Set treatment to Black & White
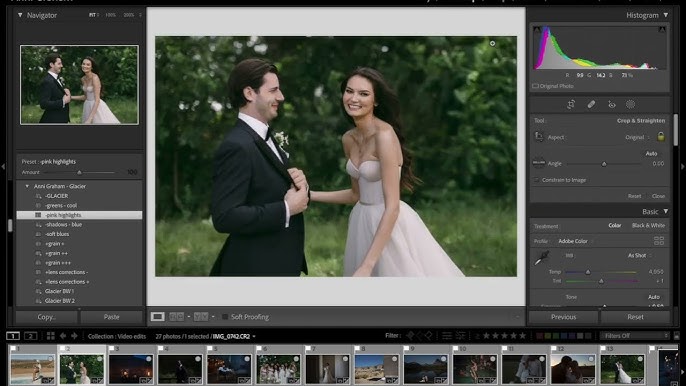This screenshot has height=386, width=686. [x=648, y=225]
